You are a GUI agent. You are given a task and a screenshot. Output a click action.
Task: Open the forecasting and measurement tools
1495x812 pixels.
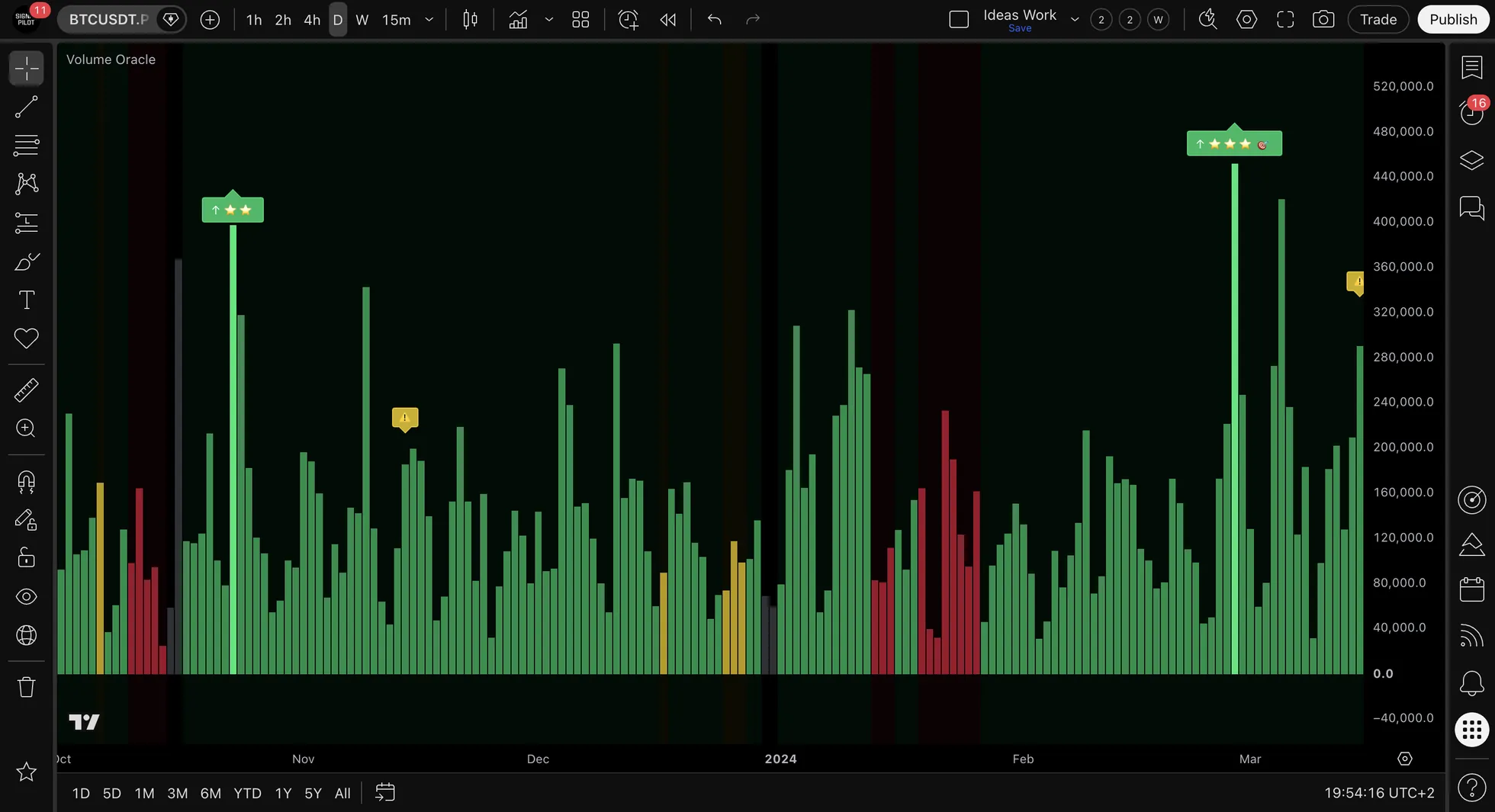click(x=26, y=223)
